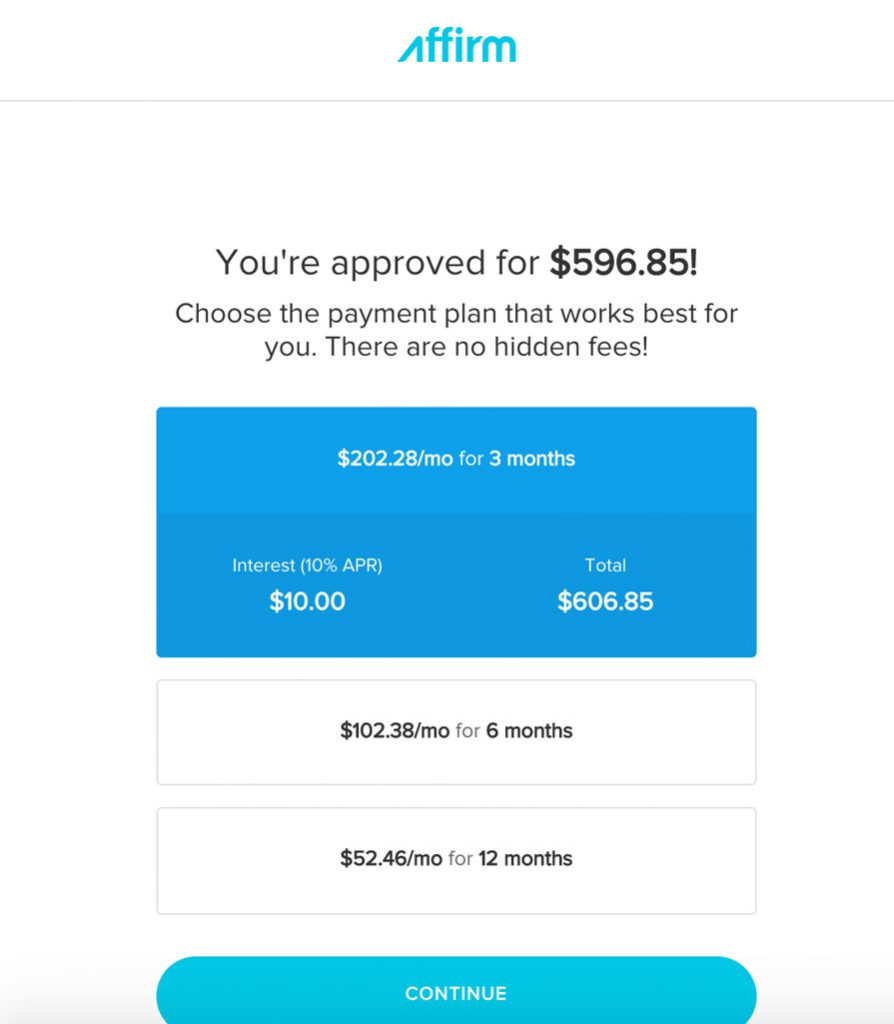Click the word "for" in the 3-month plan
Screen dimensions: 894x1024
(471, 459)
